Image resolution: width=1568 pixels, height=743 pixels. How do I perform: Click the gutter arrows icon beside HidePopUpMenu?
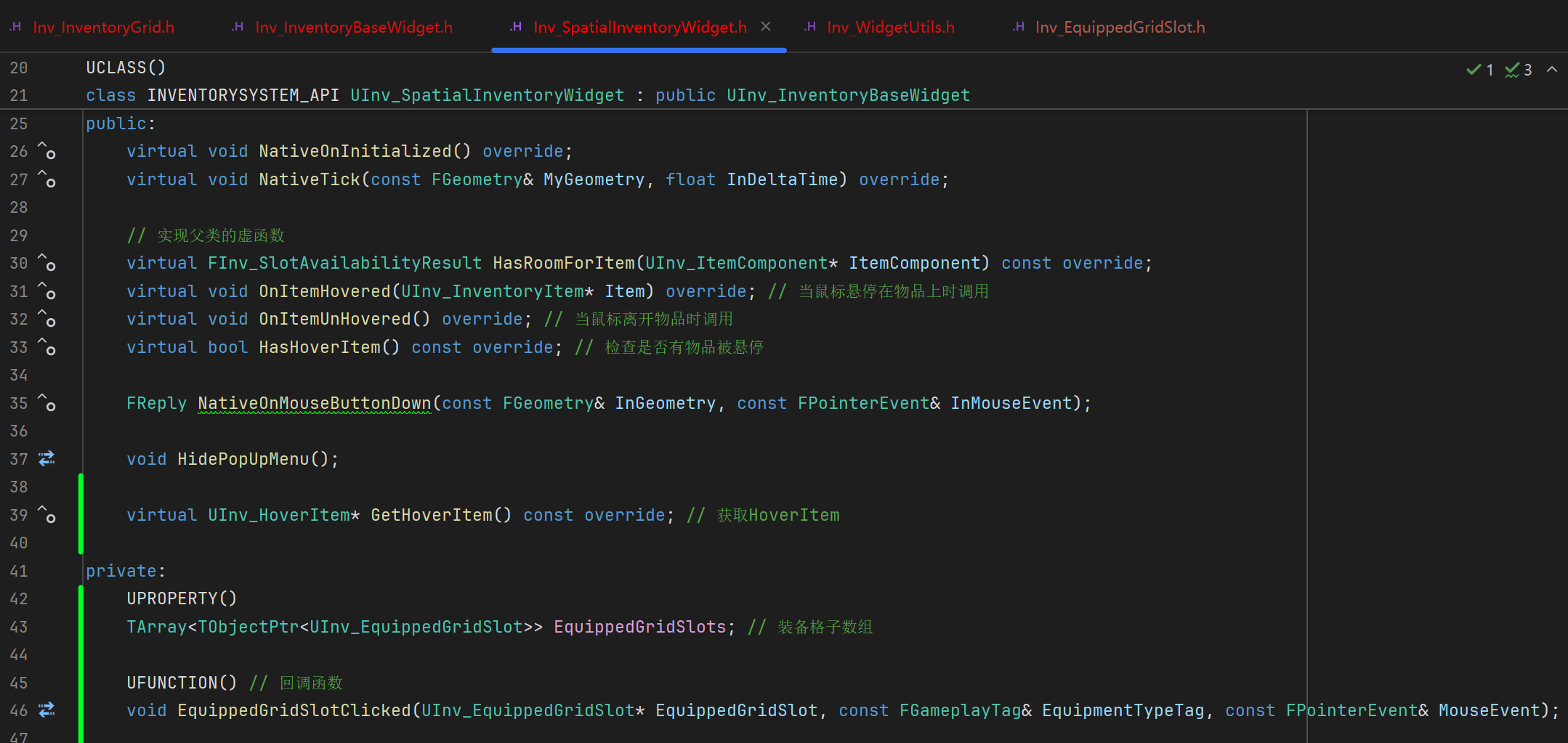click(x=47, y=458)
